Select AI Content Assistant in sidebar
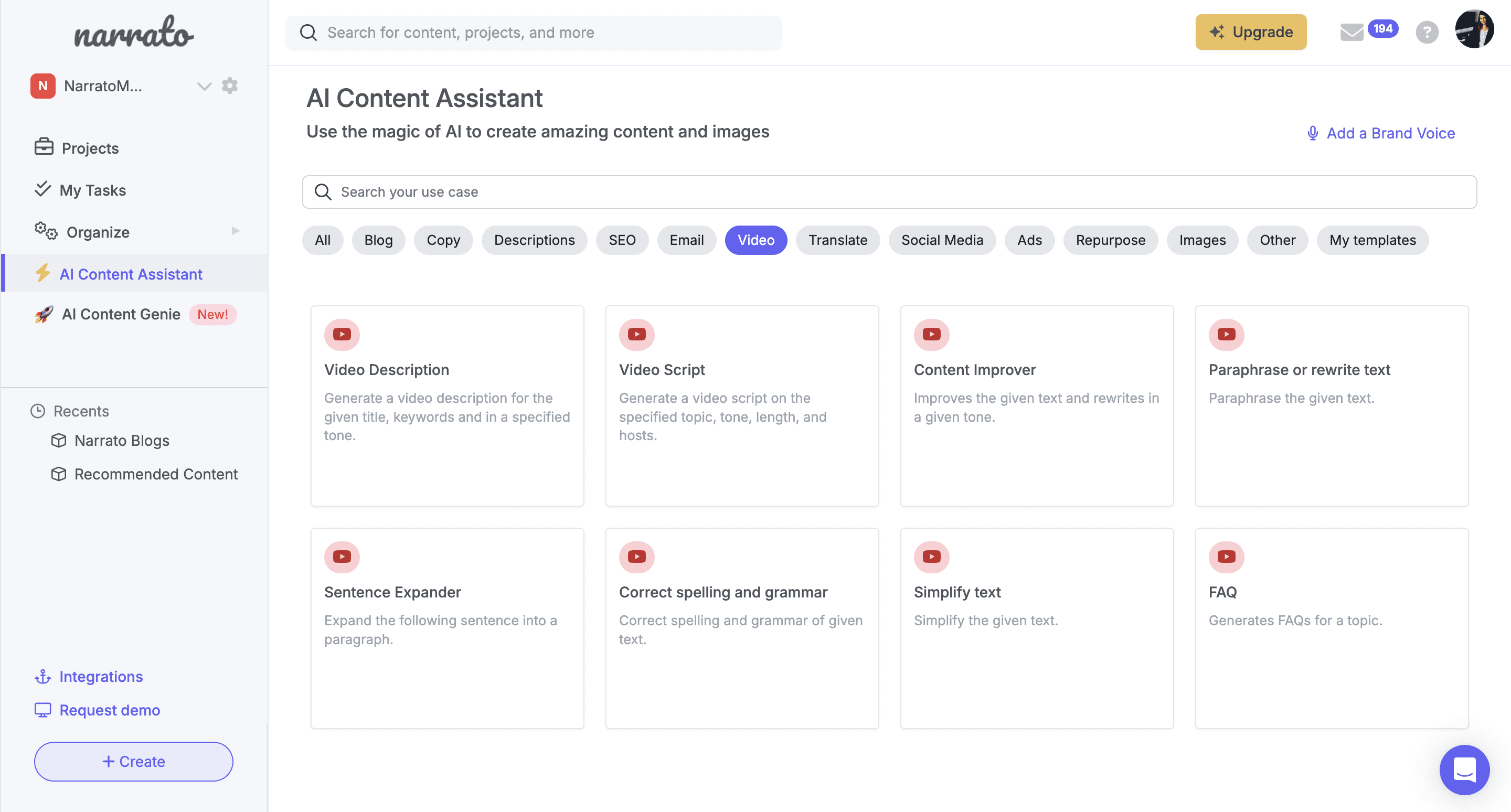 pos(134,273)
